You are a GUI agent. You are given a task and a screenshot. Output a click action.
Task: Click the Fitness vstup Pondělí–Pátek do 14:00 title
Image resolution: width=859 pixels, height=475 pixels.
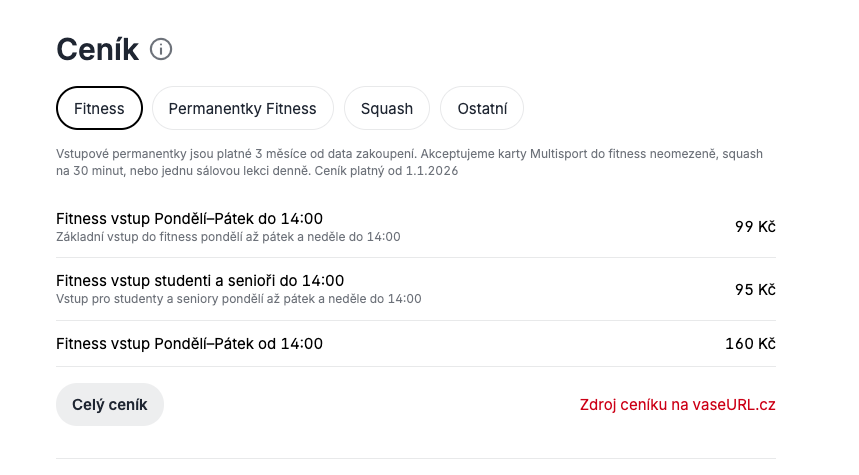[x=189, y=219]
